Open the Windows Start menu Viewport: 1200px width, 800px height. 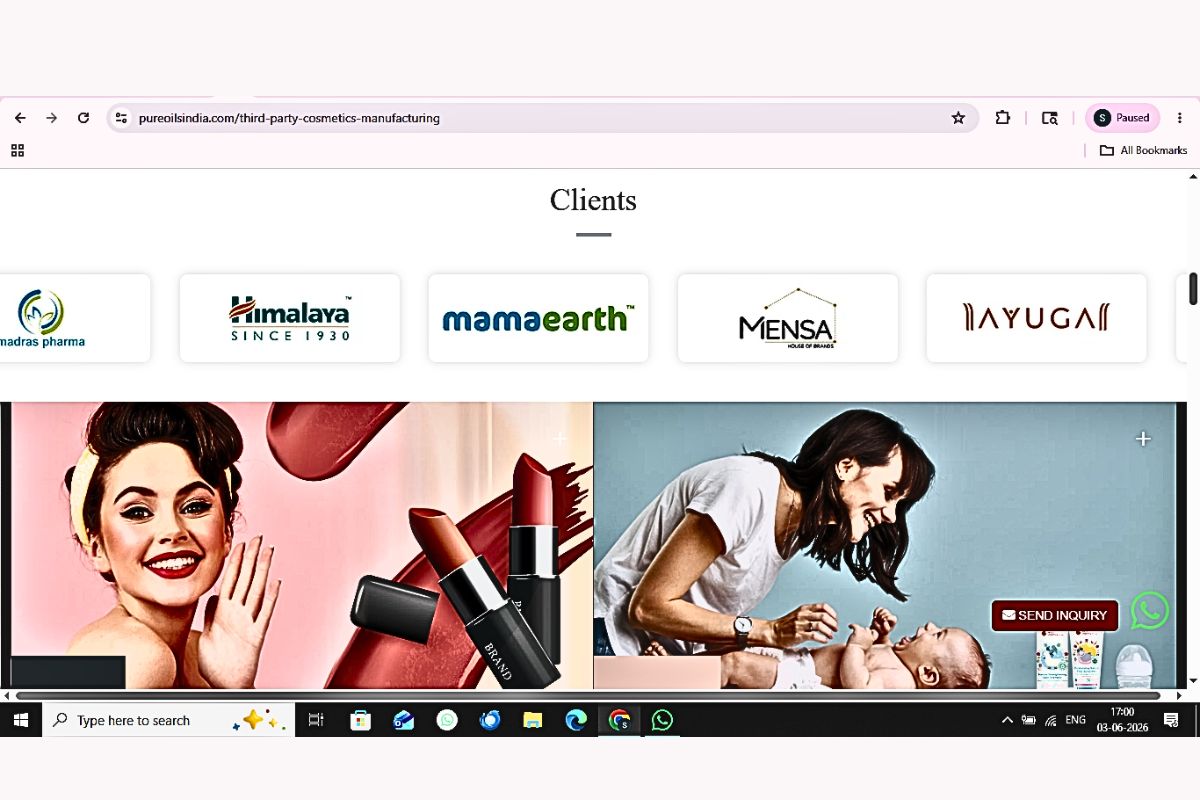click(x=21, y=720)
